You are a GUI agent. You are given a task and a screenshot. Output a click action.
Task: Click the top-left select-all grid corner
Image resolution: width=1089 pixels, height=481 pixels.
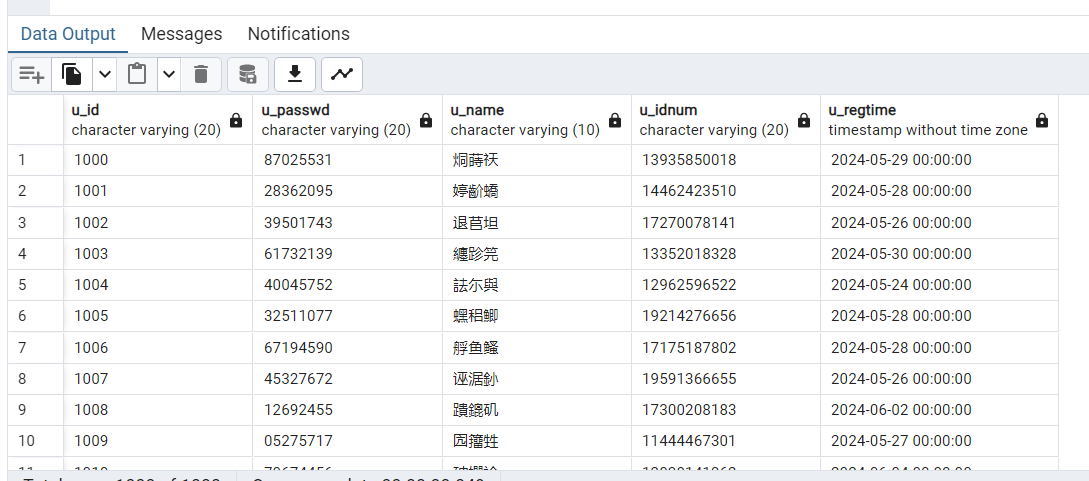pyautogui.click(x=35, y=120)
